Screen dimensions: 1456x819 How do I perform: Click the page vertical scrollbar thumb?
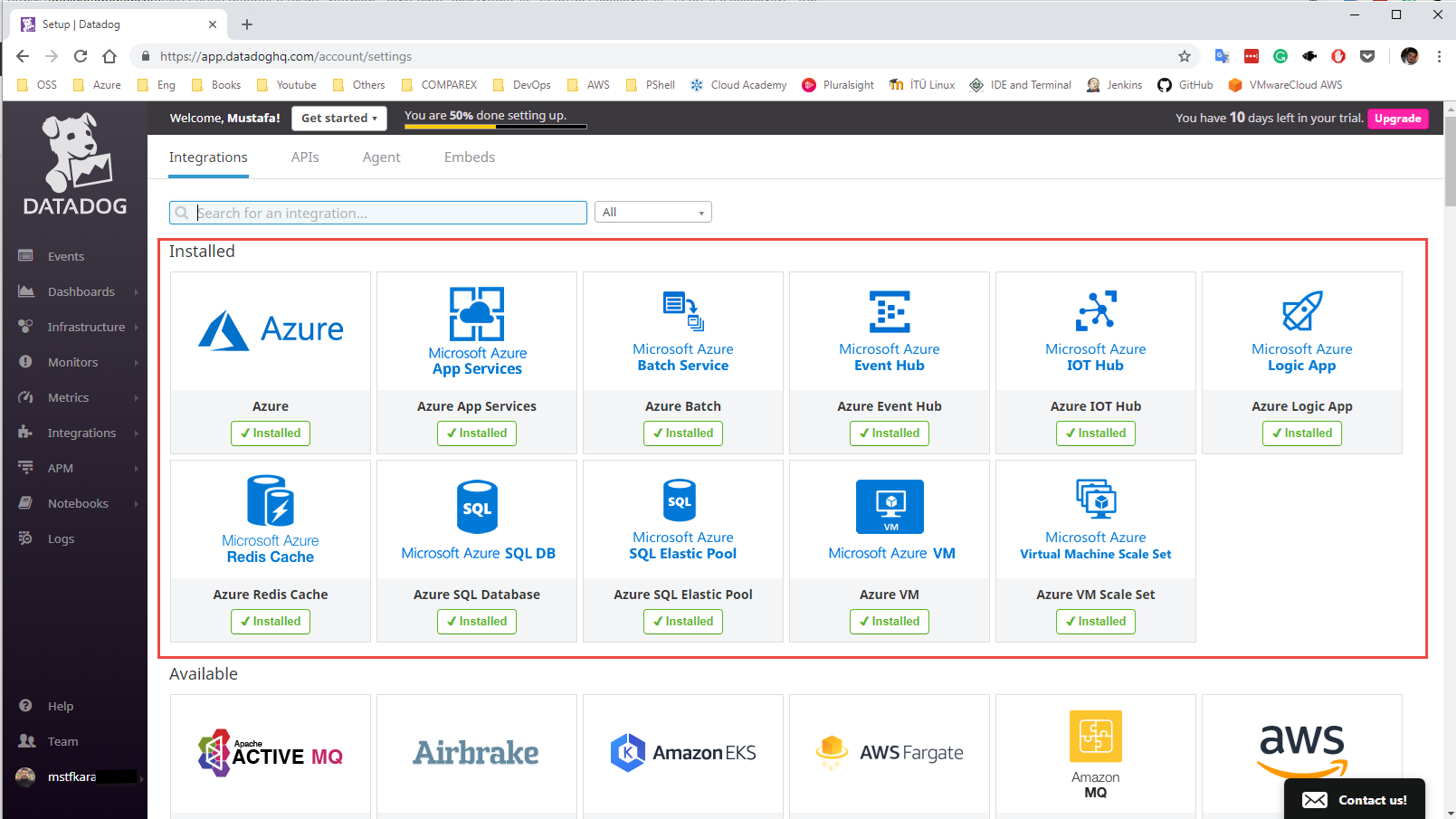1450,161
